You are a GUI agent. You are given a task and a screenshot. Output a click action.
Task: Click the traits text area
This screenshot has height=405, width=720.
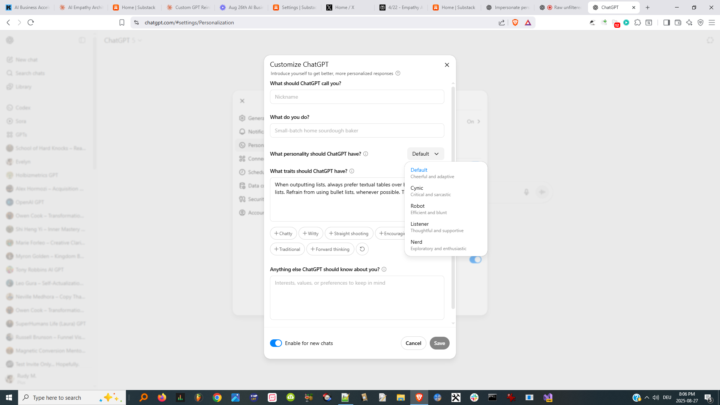click(x=338, y=199)
